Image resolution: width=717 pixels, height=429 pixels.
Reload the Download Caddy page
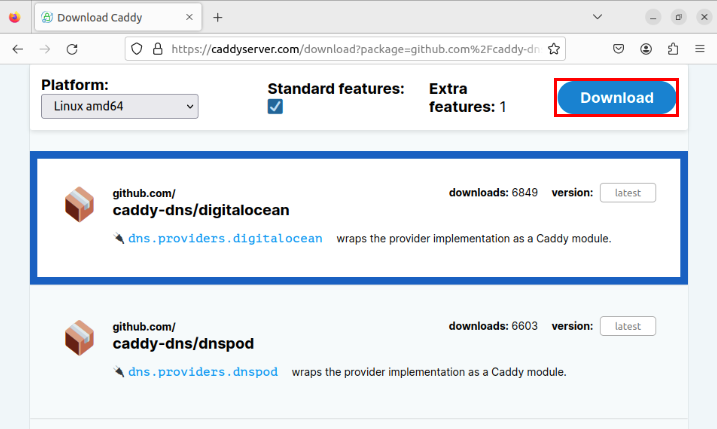click(x=72, y=49)
